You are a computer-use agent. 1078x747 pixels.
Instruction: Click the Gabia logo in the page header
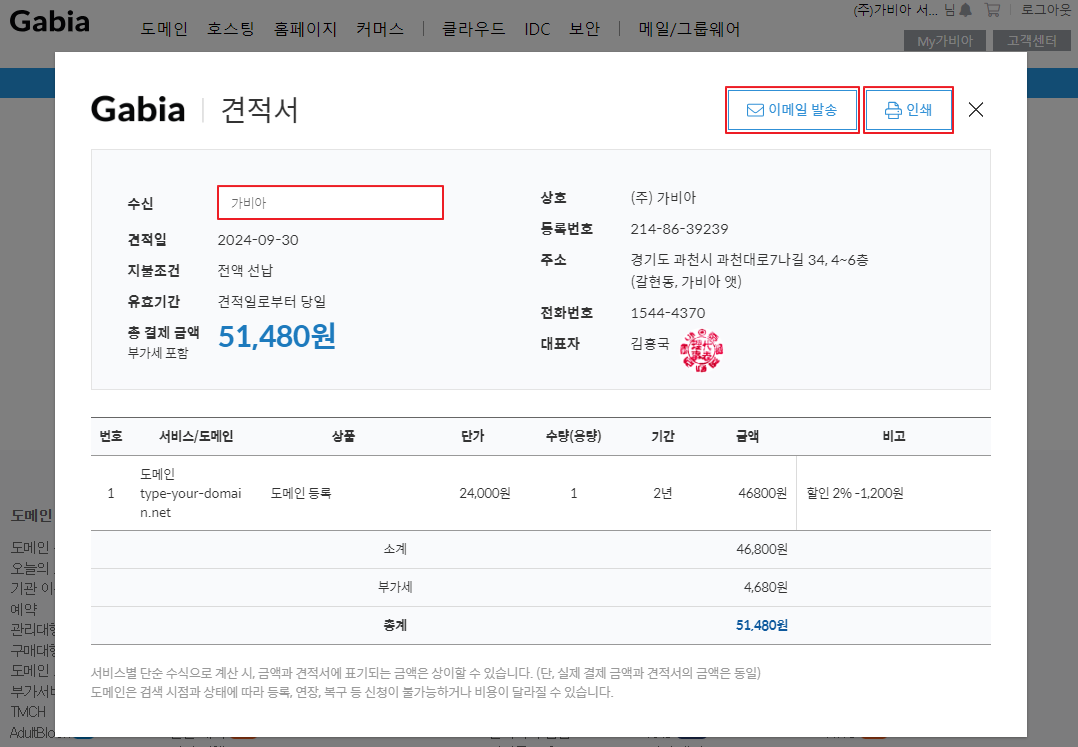coord(50,21)
